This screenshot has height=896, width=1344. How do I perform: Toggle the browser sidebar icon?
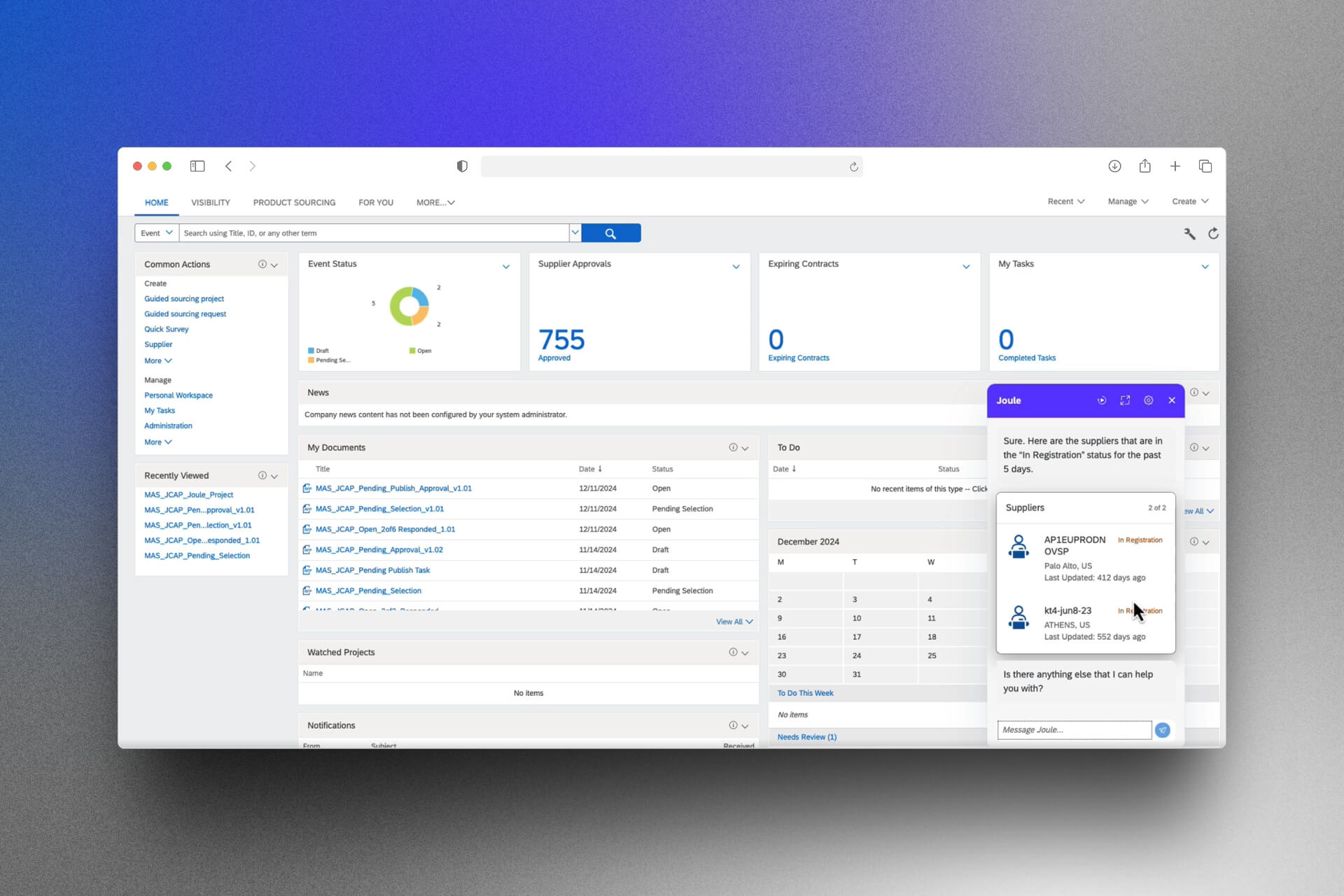[197, 166]
